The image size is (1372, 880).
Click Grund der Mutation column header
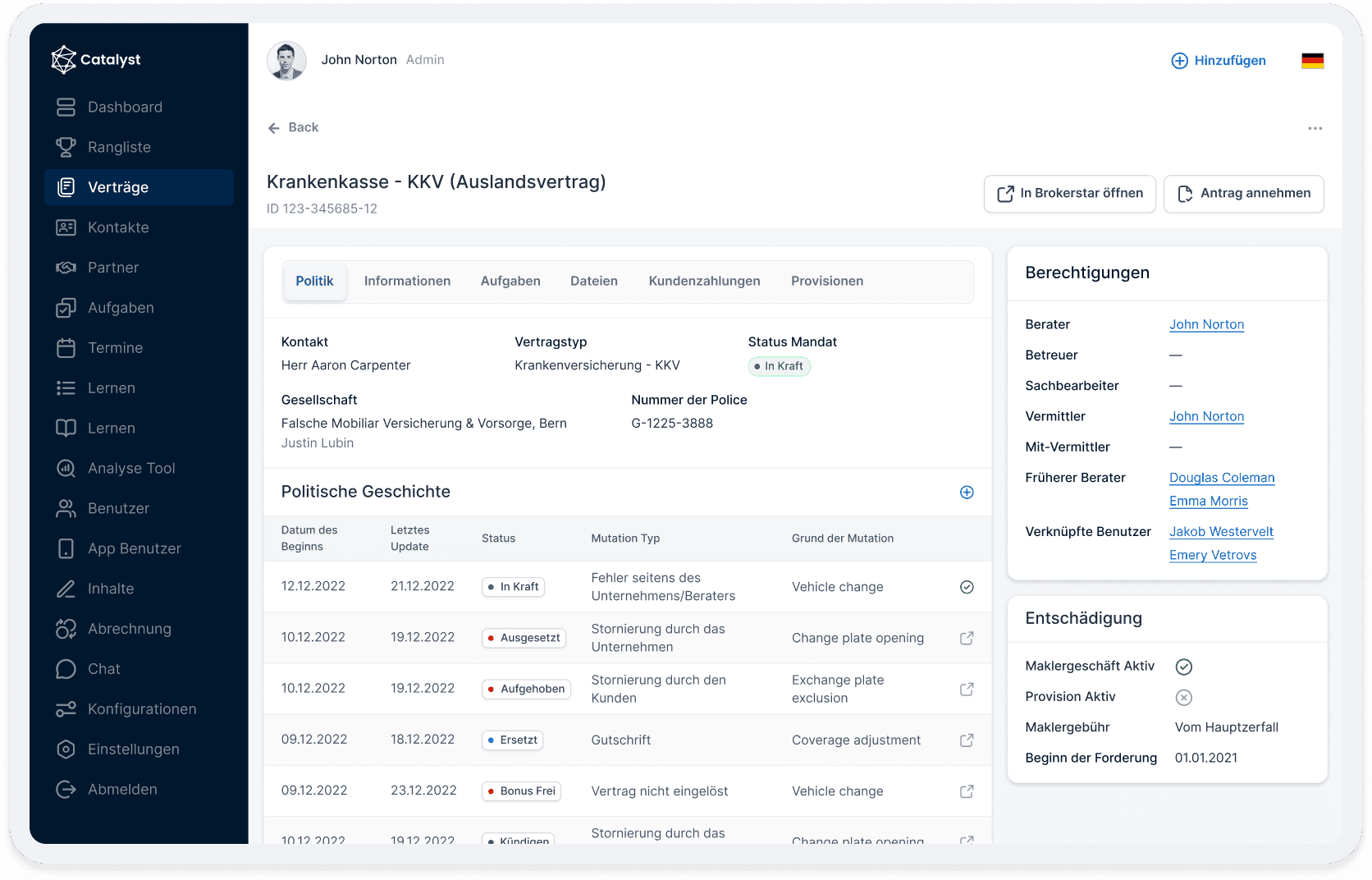point(843,539)
